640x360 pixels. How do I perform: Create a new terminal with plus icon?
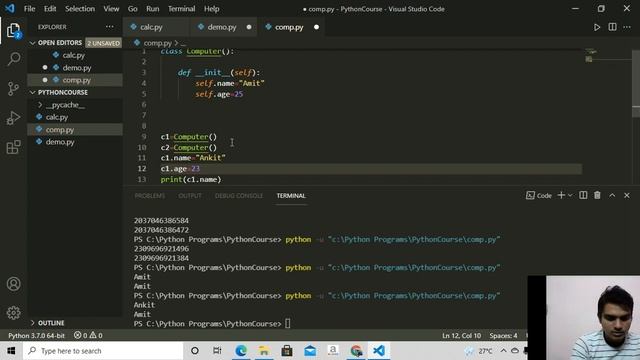click(x=561, y=196)
